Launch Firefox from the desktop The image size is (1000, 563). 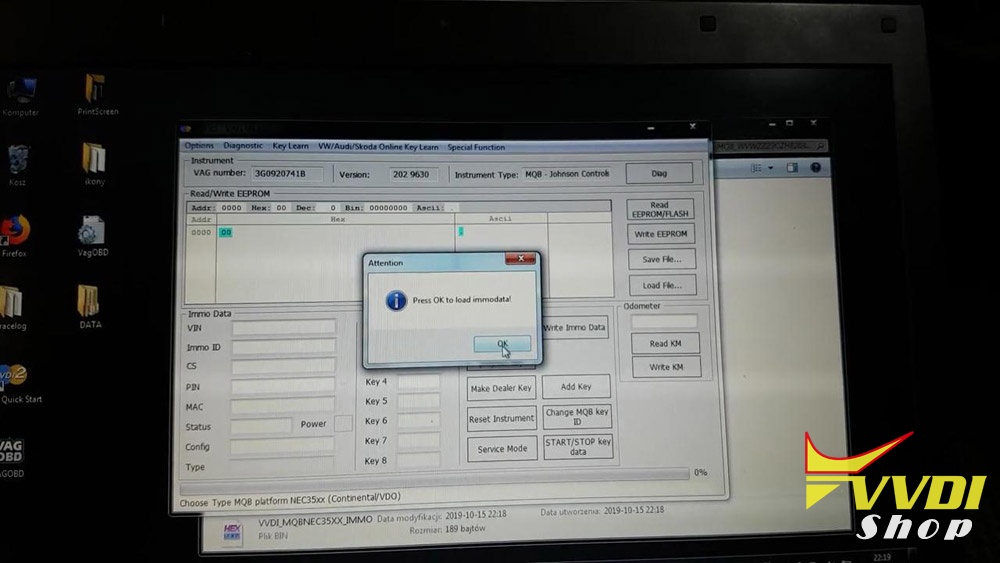15,236
